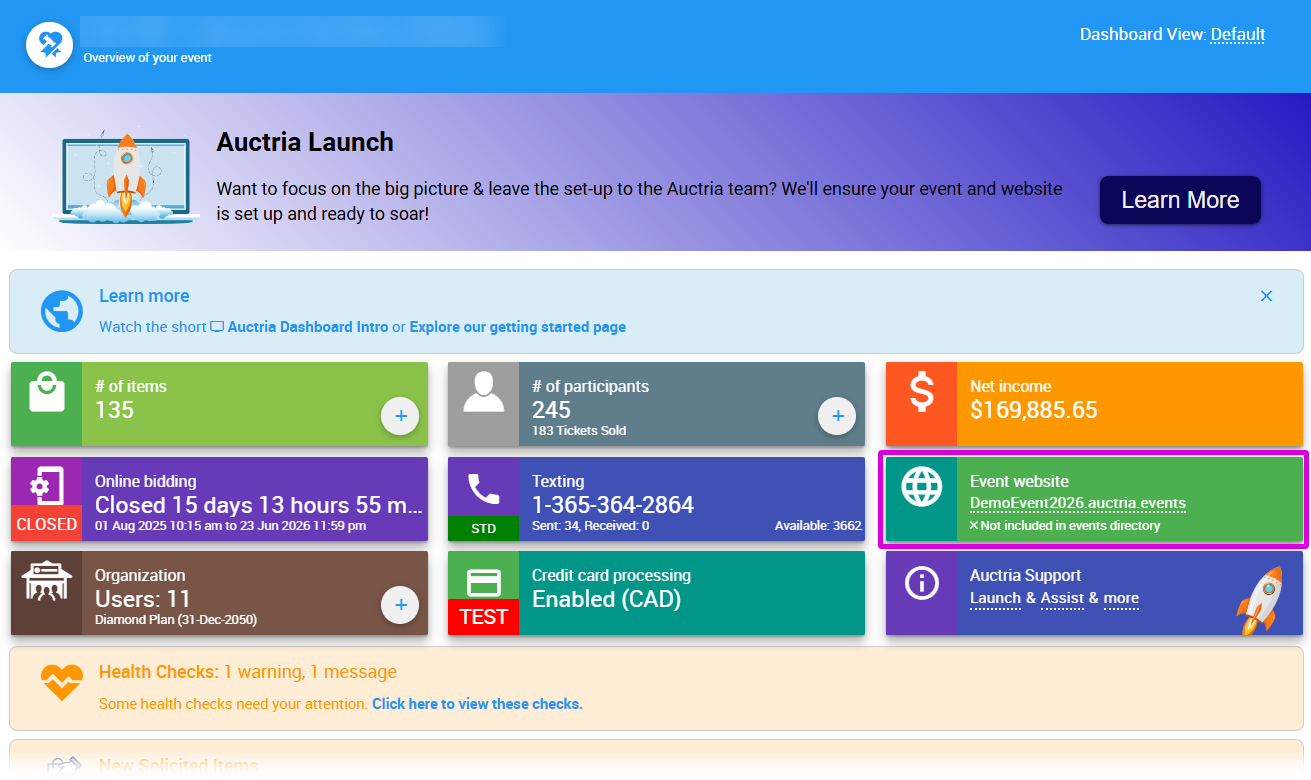1311x780 pixels.
Task: Click the texting number 1-365-364-2864
Action: 613,505
